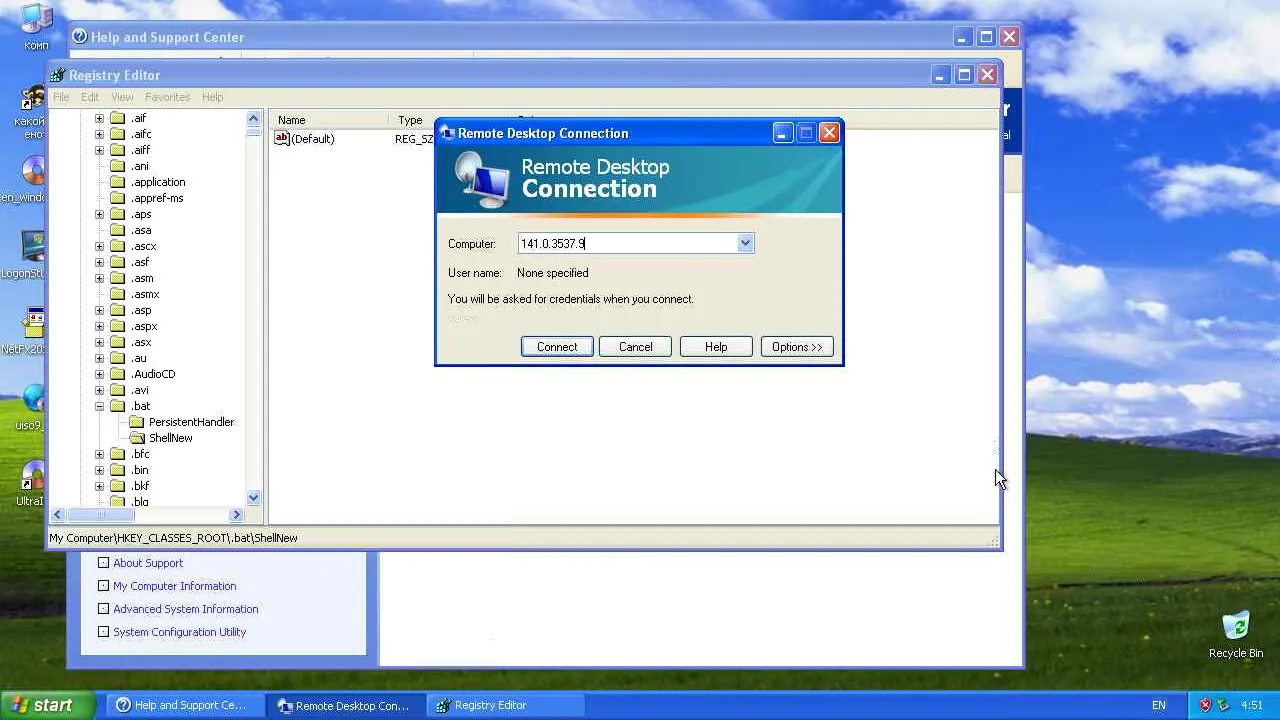1280x720 pixels.
Task: Open the NetFx20 desktop icon
Action: pos(34,323)
